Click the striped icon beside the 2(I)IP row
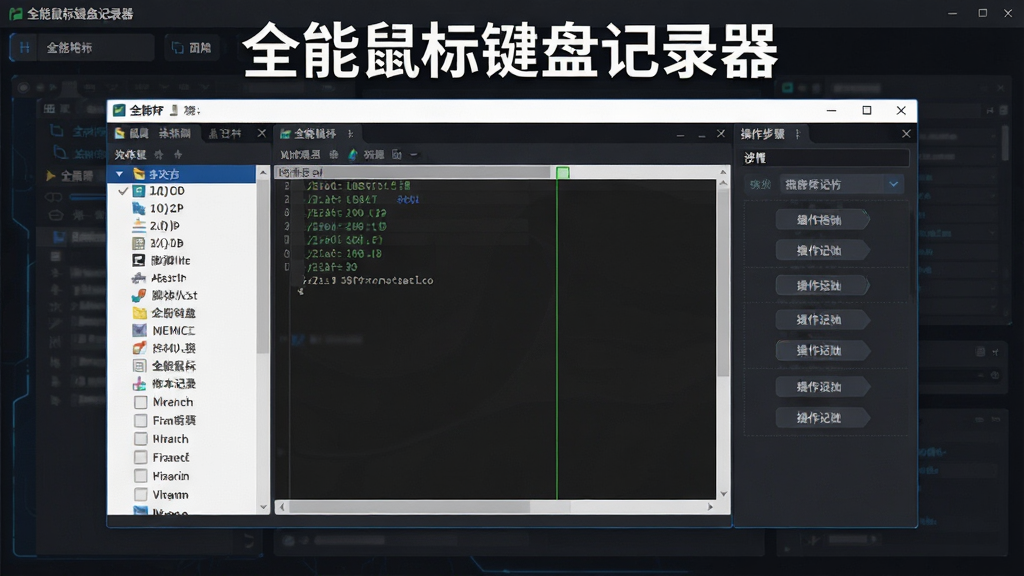 point(138,225)
